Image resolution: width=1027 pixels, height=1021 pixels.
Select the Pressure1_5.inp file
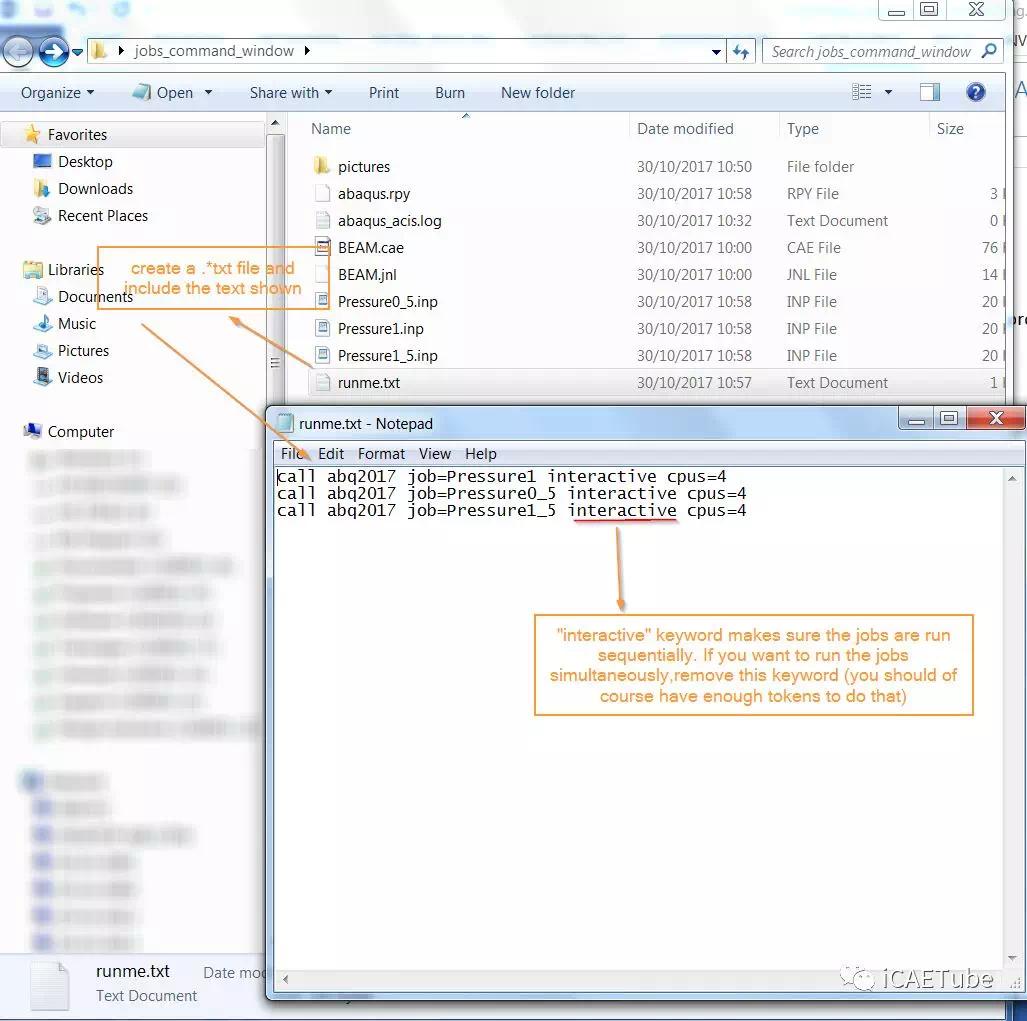point(387,356)
